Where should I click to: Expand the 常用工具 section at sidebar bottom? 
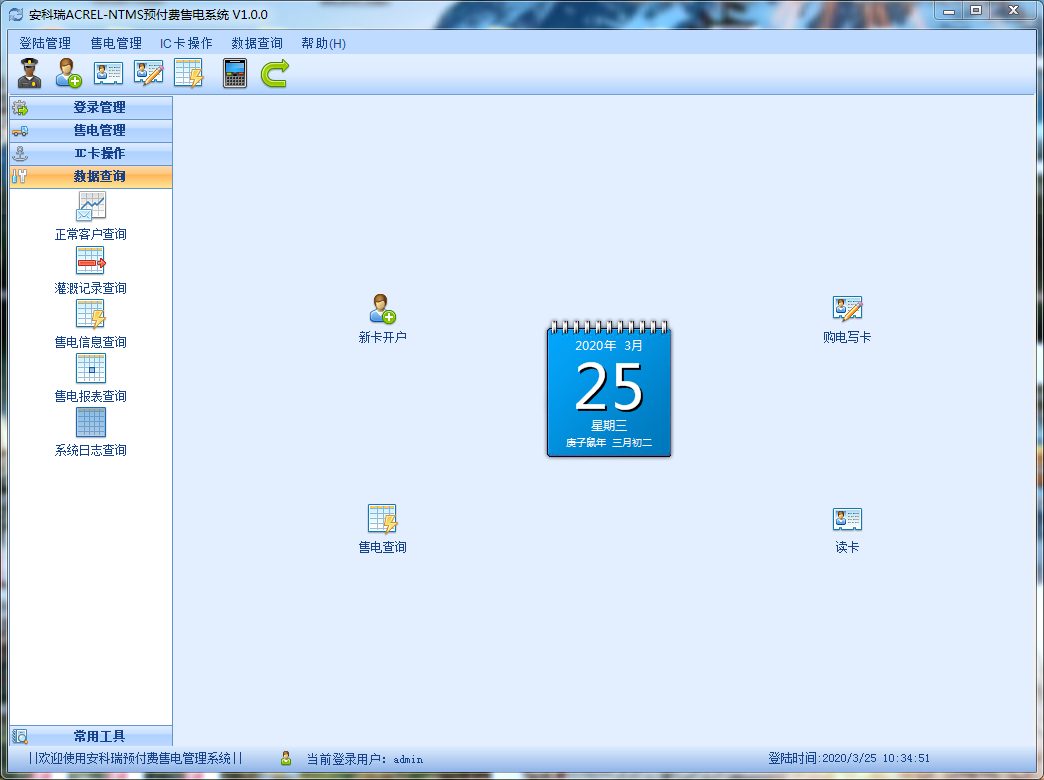tap(91, 736)
